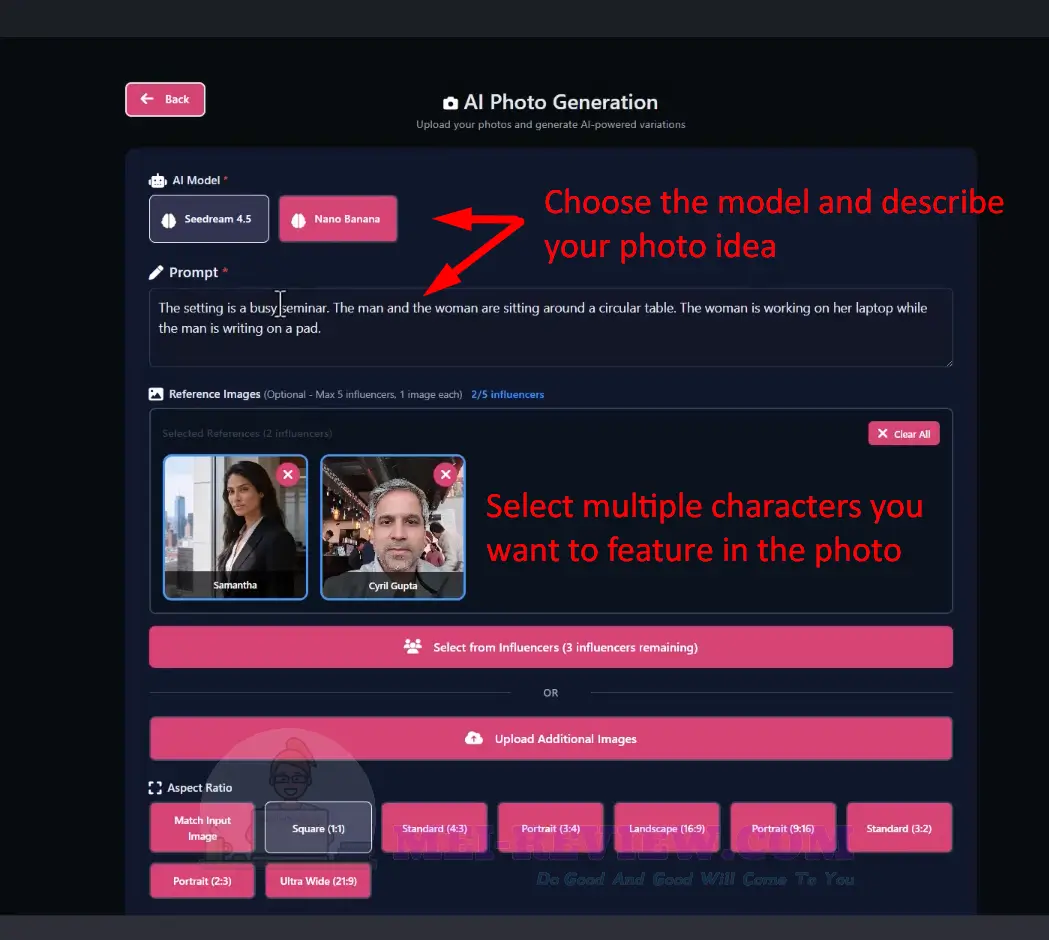Viewport: 1049px width, 940px height.
Task: Select the Standard (3:2) aspect ratio
Action: 899,828
